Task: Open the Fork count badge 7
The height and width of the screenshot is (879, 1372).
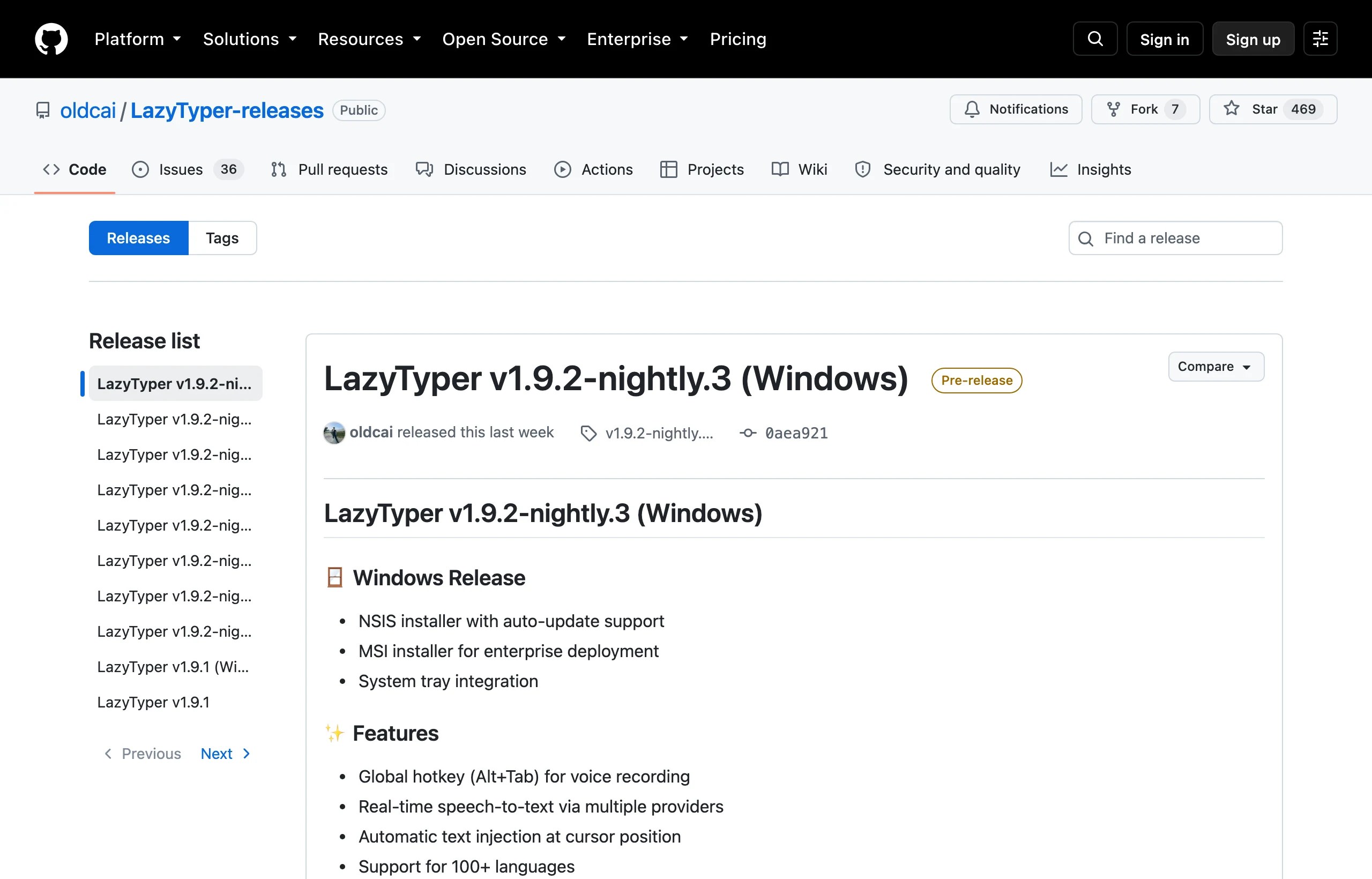Action: click(x=1175, y=109)
